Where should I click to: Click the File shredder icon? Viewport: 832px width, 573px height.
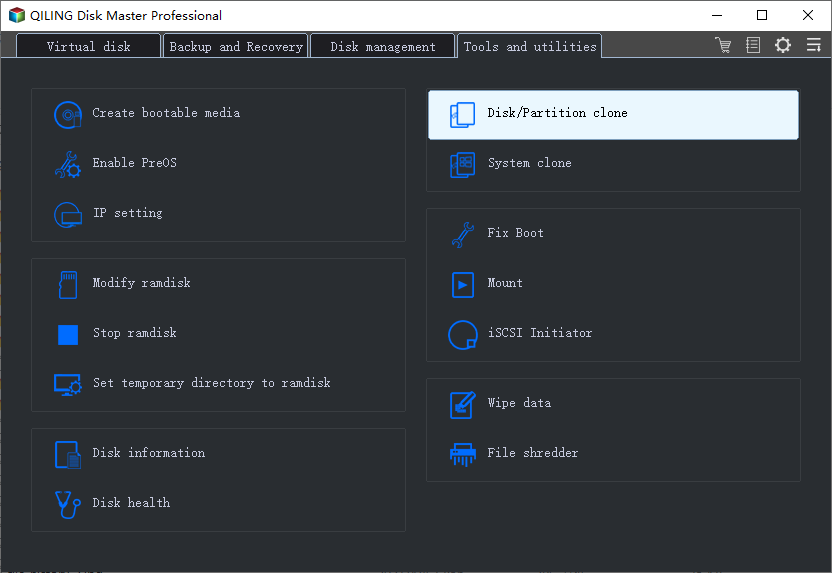pos(463,455)
